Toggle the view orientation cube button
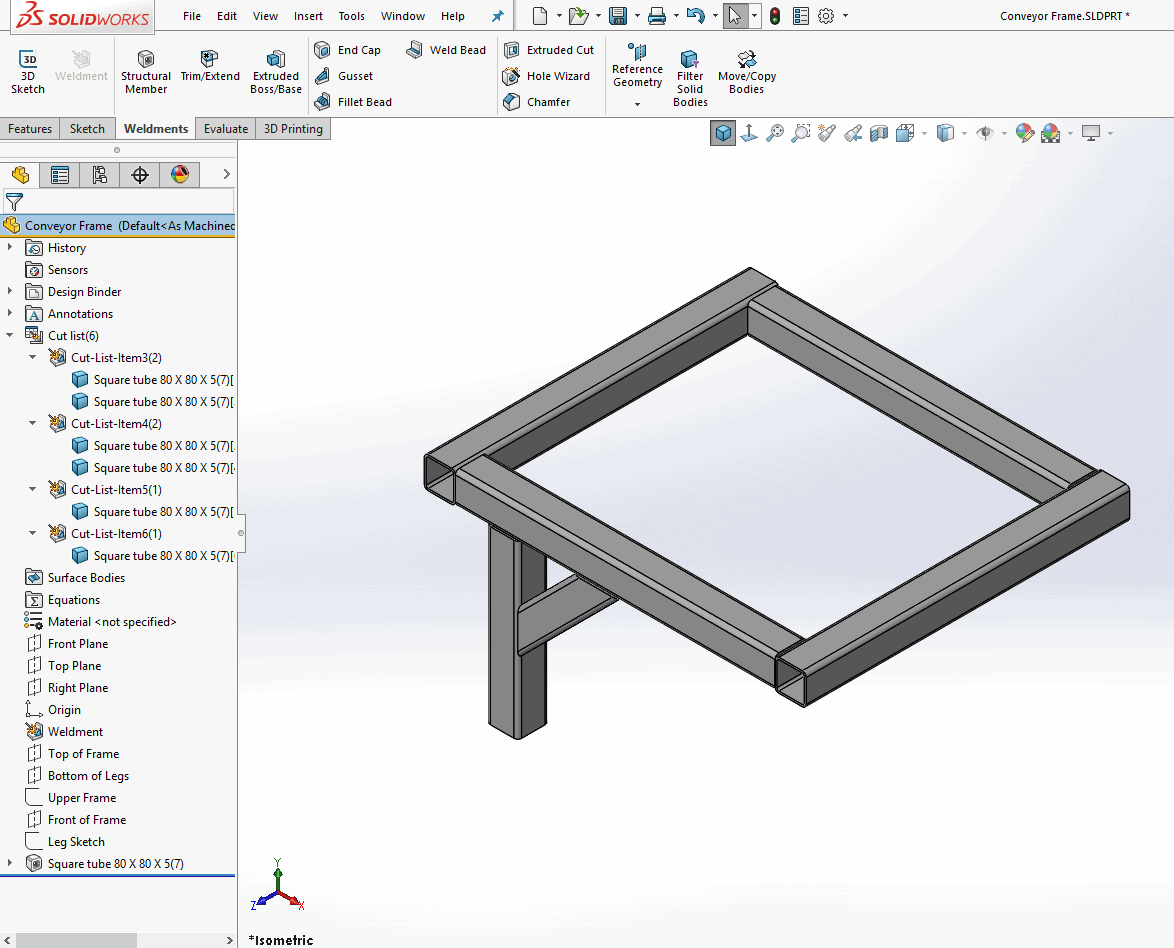The width and height of the screenshot is (1174, 948). [723, 133]
